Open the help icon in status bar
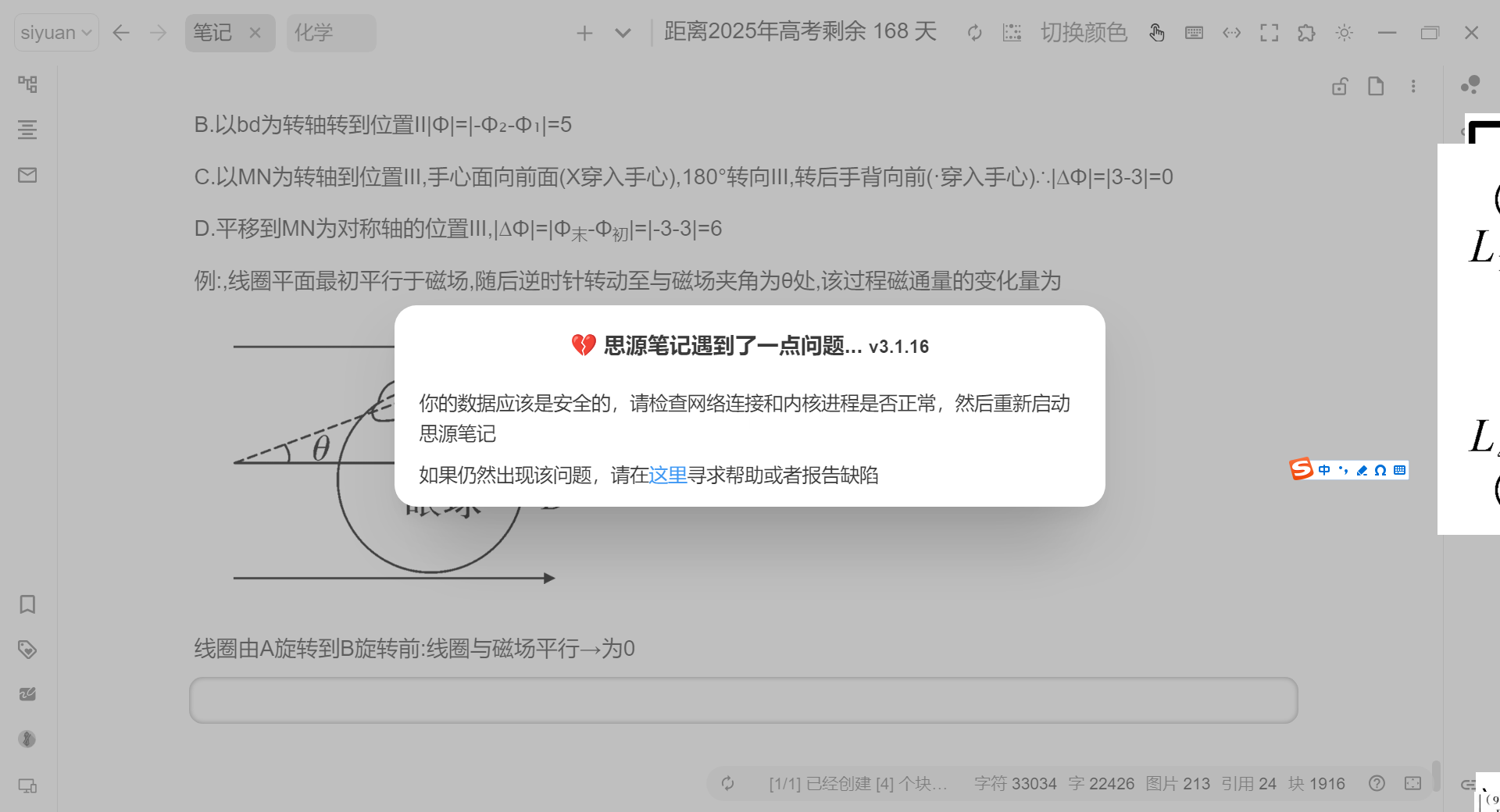This screenshot has width=1500, height=812. 1377,783
